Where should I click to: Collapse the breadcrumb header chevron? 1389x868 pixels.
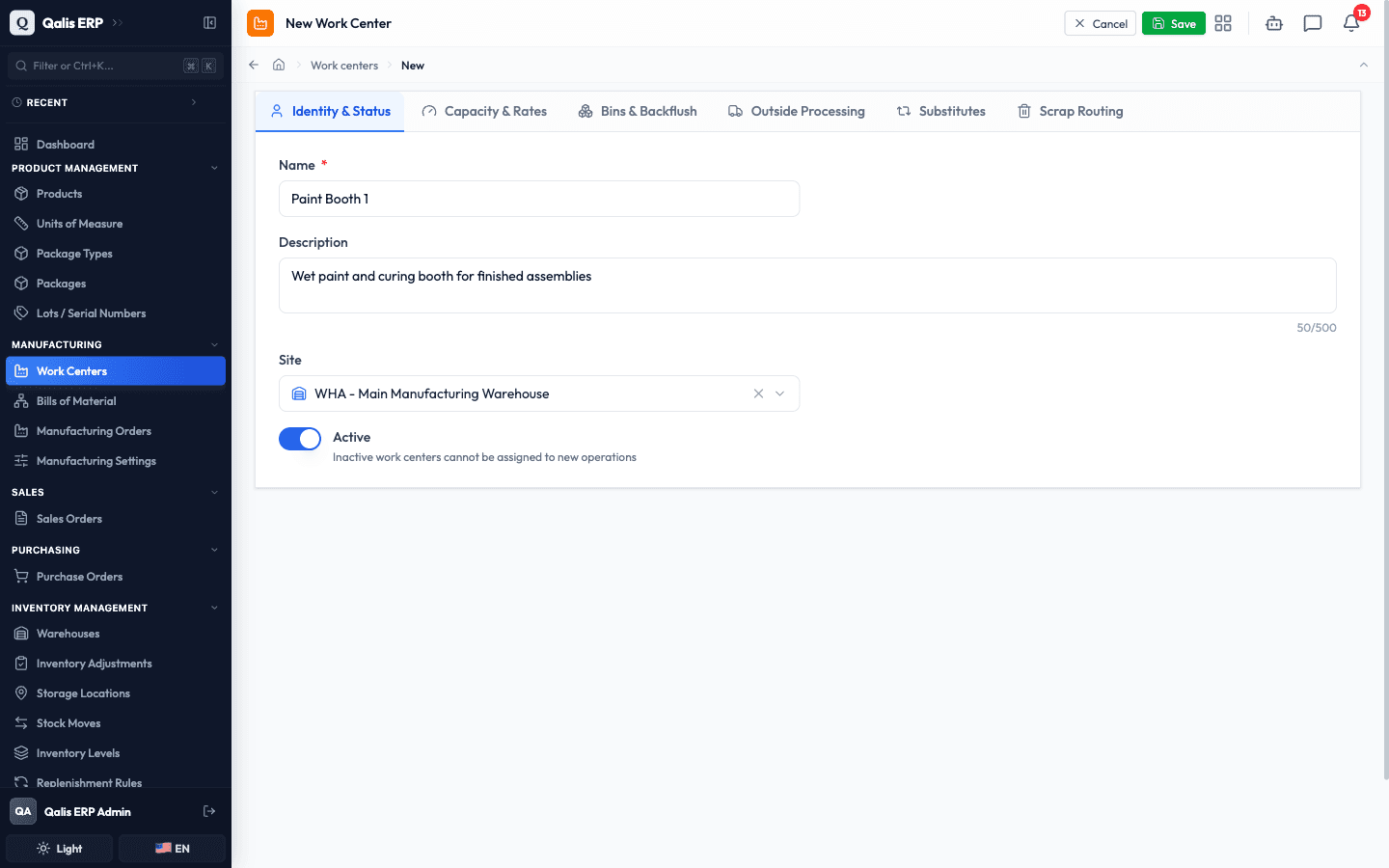pos(1364,65)
